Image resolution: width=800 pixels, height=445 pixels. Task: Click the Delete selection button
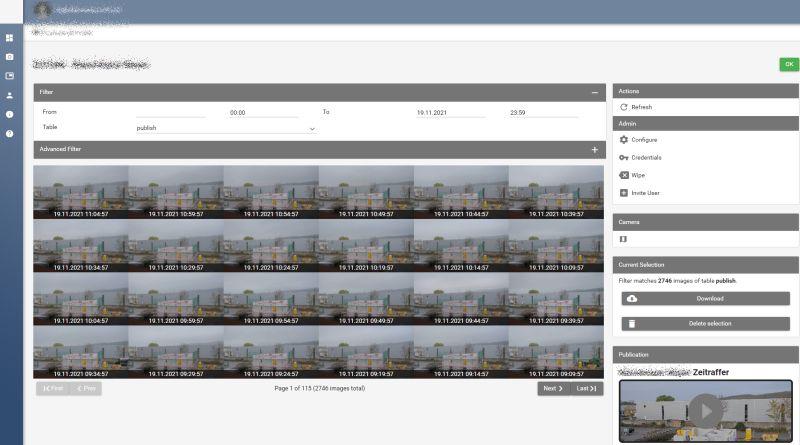[705, 324]
